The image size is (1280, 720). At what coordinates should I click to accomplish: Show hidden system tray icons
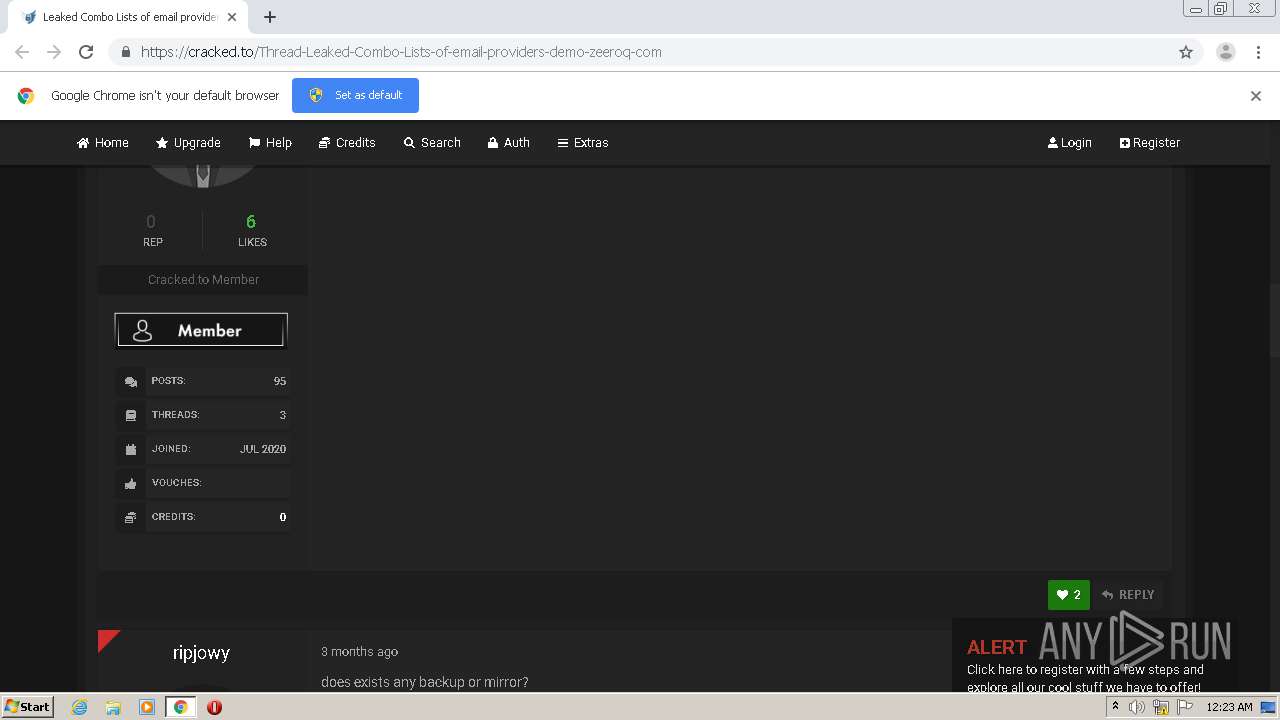coord(1115,707)
